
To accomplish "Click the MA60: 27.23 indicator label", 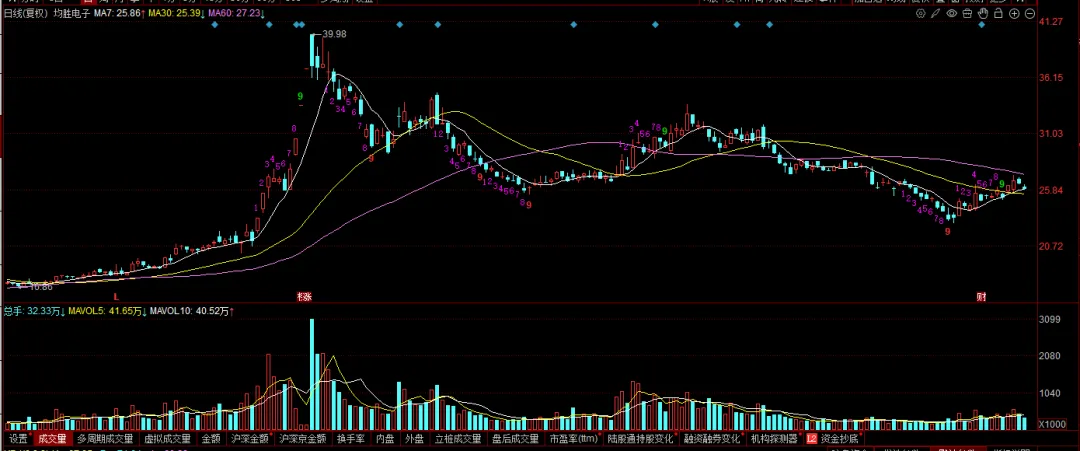I will point(236,13).
